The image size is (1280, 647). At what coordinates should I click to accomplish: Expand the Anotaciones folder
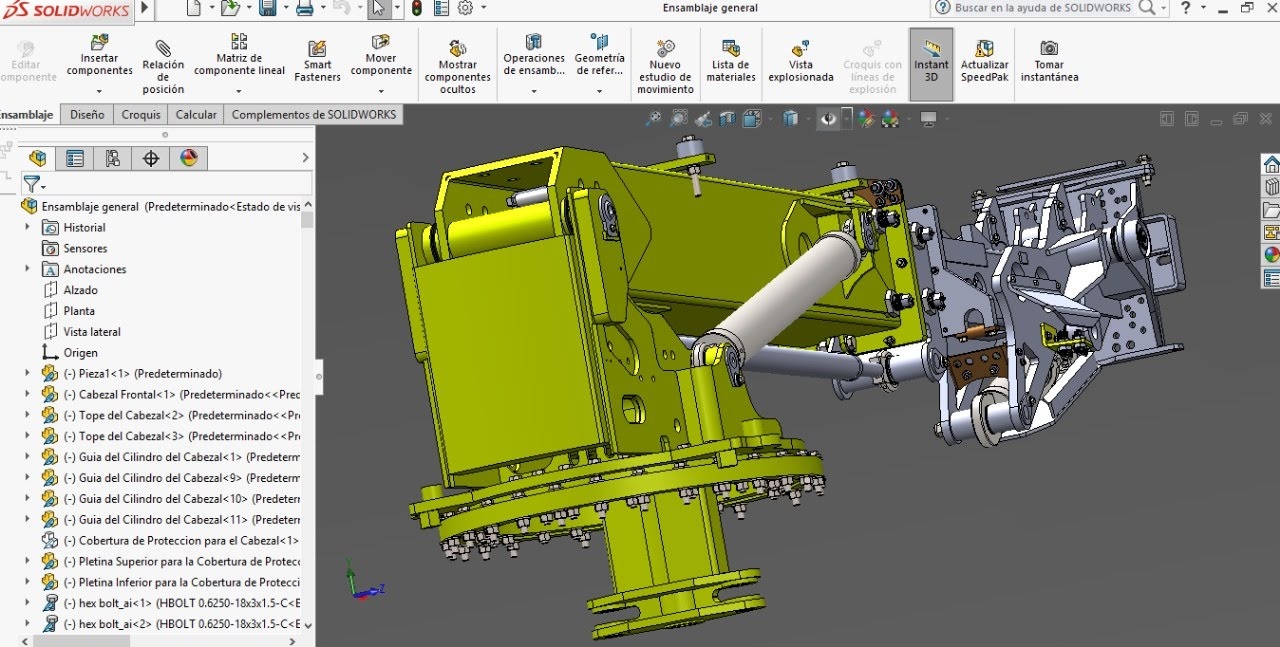pos(28,269)
